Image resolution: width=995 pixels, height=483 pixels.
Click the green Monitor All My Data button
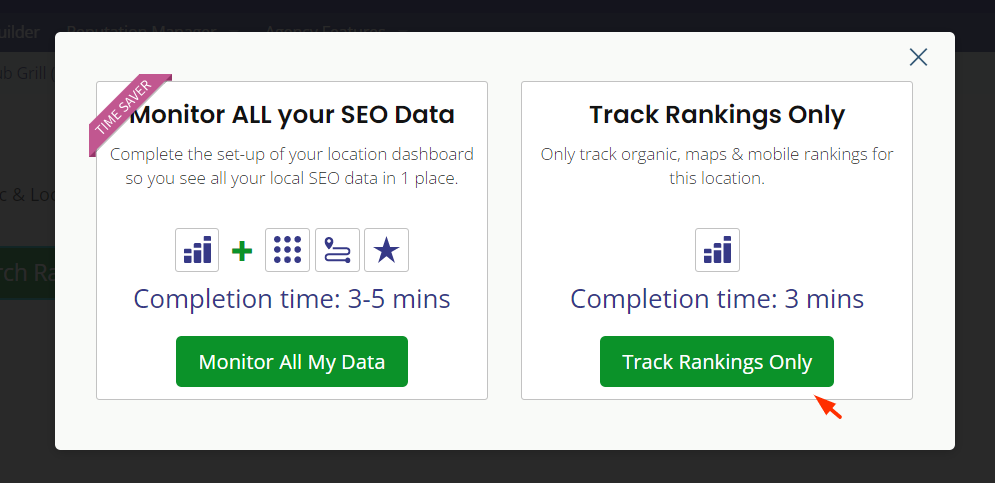coord(292,362)
